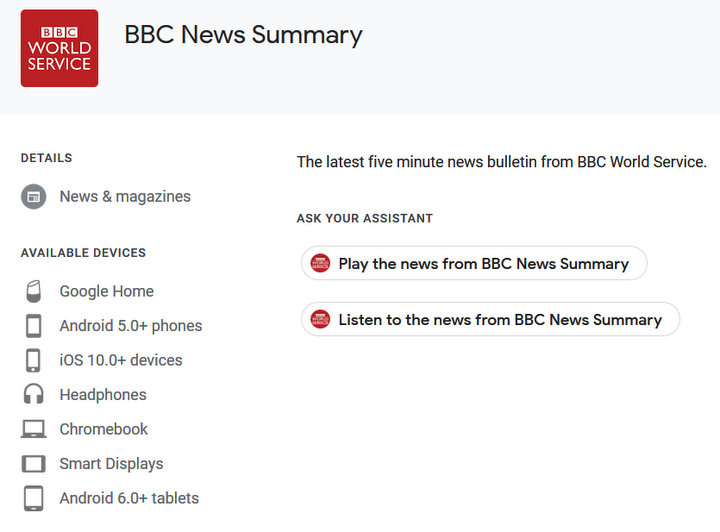Image resolution: width=720 pixels, height=532 pixels.
Task: Click the 'Headphones' device label
Action: click(103, 395)
